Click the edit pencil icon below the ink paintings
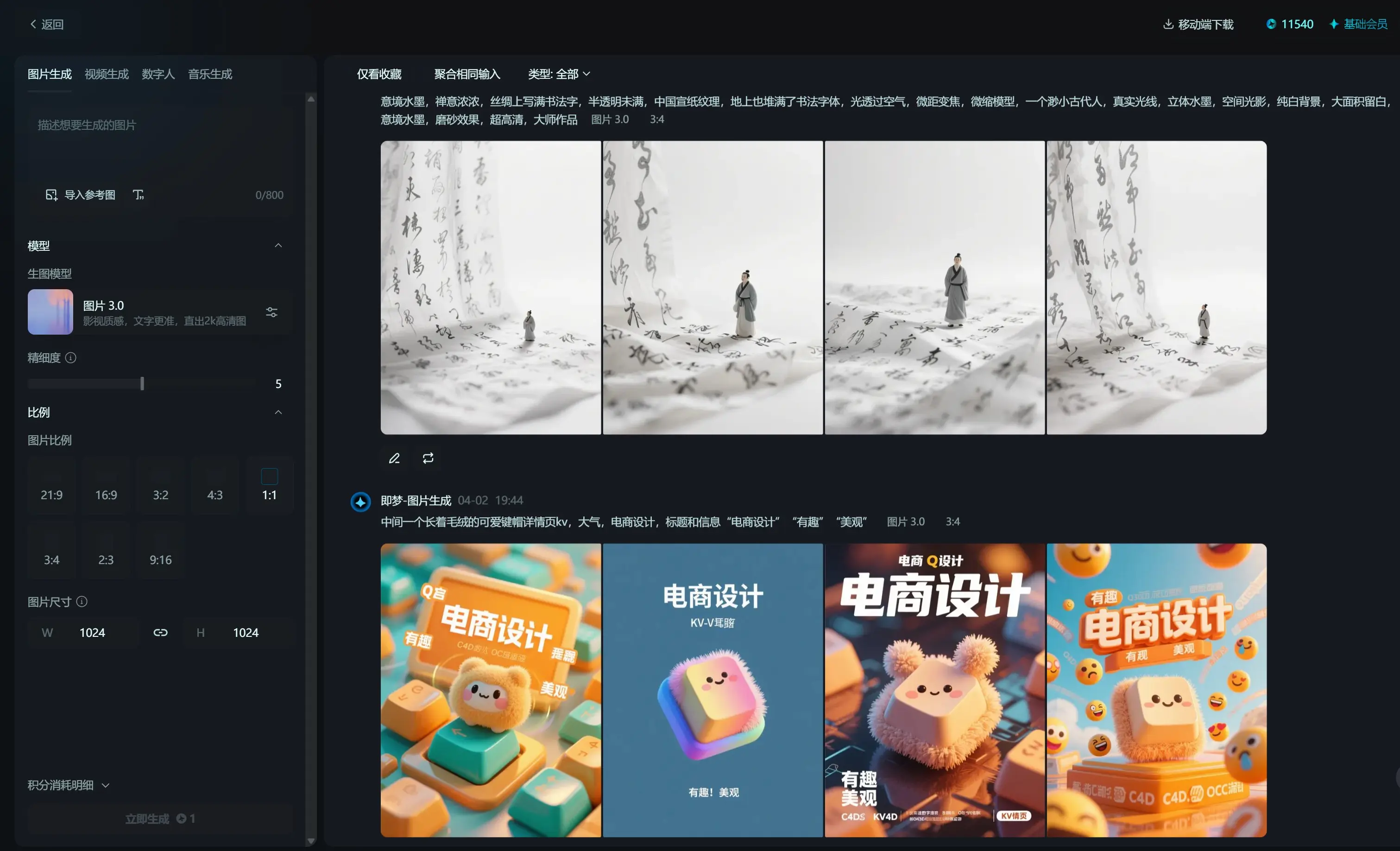This screenshot has width=1400, height=851. coord(394,458)
